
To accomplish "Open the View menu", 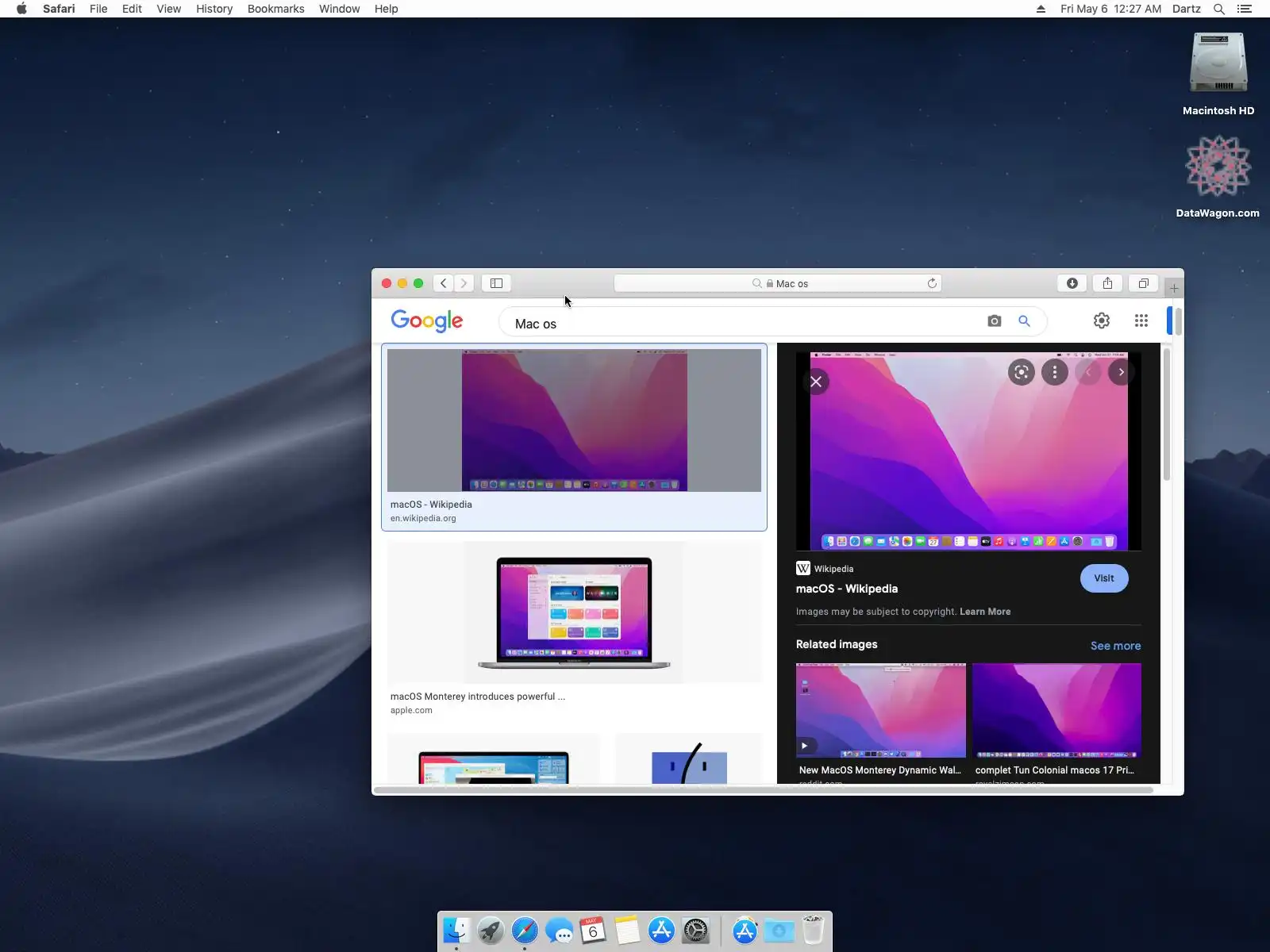I will [169, 9].
